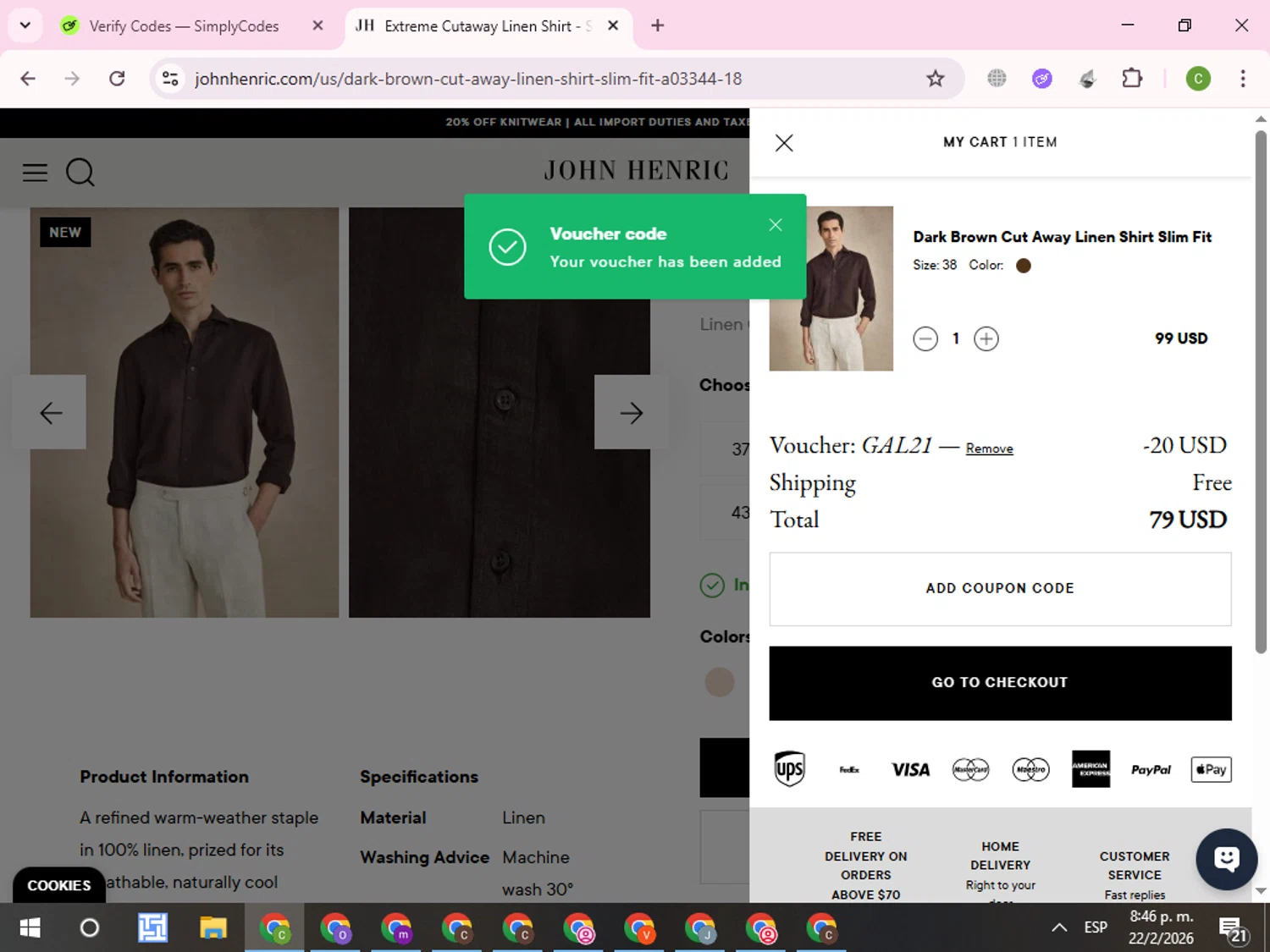The height and width of the screenshot is (952, 1270).
Task: Click the Apple Pay payment icon
Action: [1211, 769]
